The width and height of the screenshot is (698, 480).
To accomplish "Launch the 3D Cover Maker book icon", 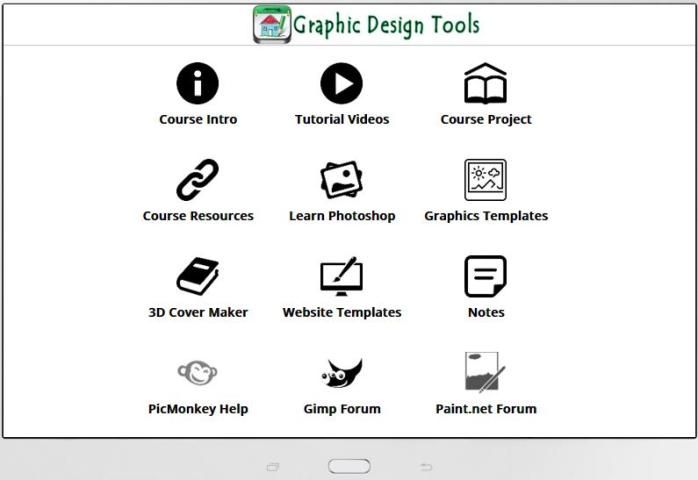I will (x=198, y=276).
